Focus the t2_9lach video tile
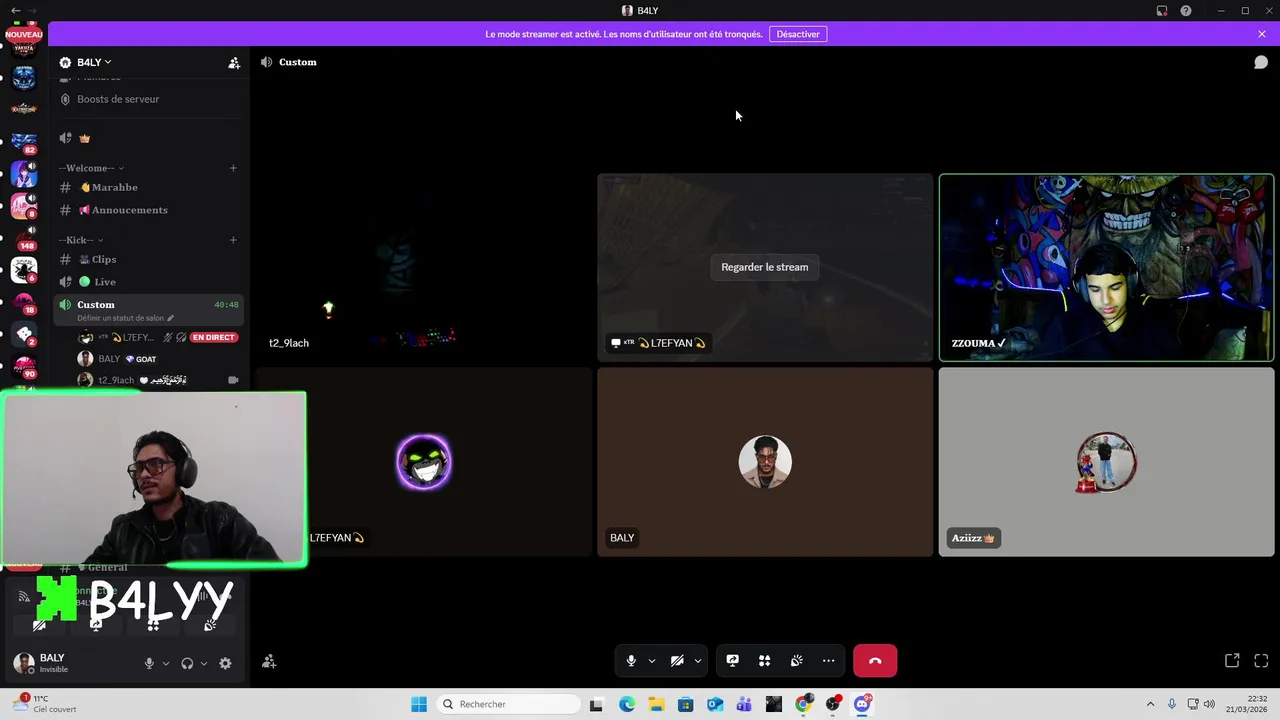The width and height of the screenshot is (1280, 720). [x=424, y=267]
